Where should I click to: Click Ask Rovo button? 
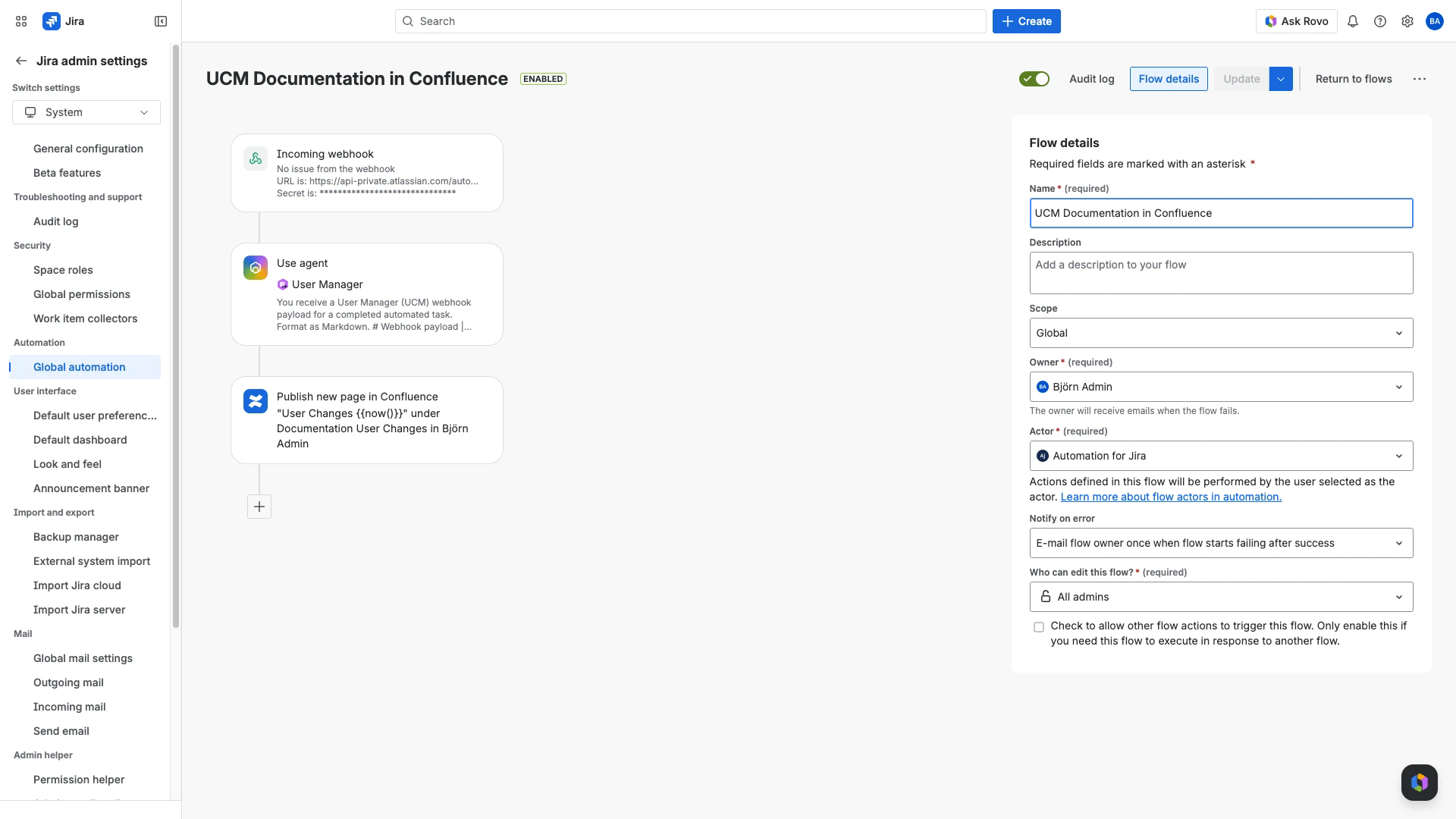(1296, 21)
